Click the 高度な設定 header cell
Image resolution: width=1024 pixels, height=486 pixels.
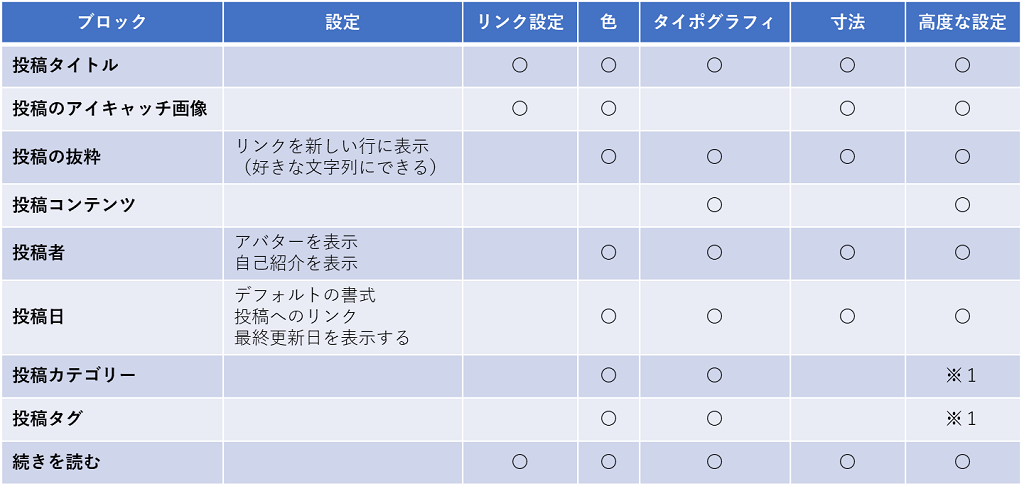coord(962,22)
